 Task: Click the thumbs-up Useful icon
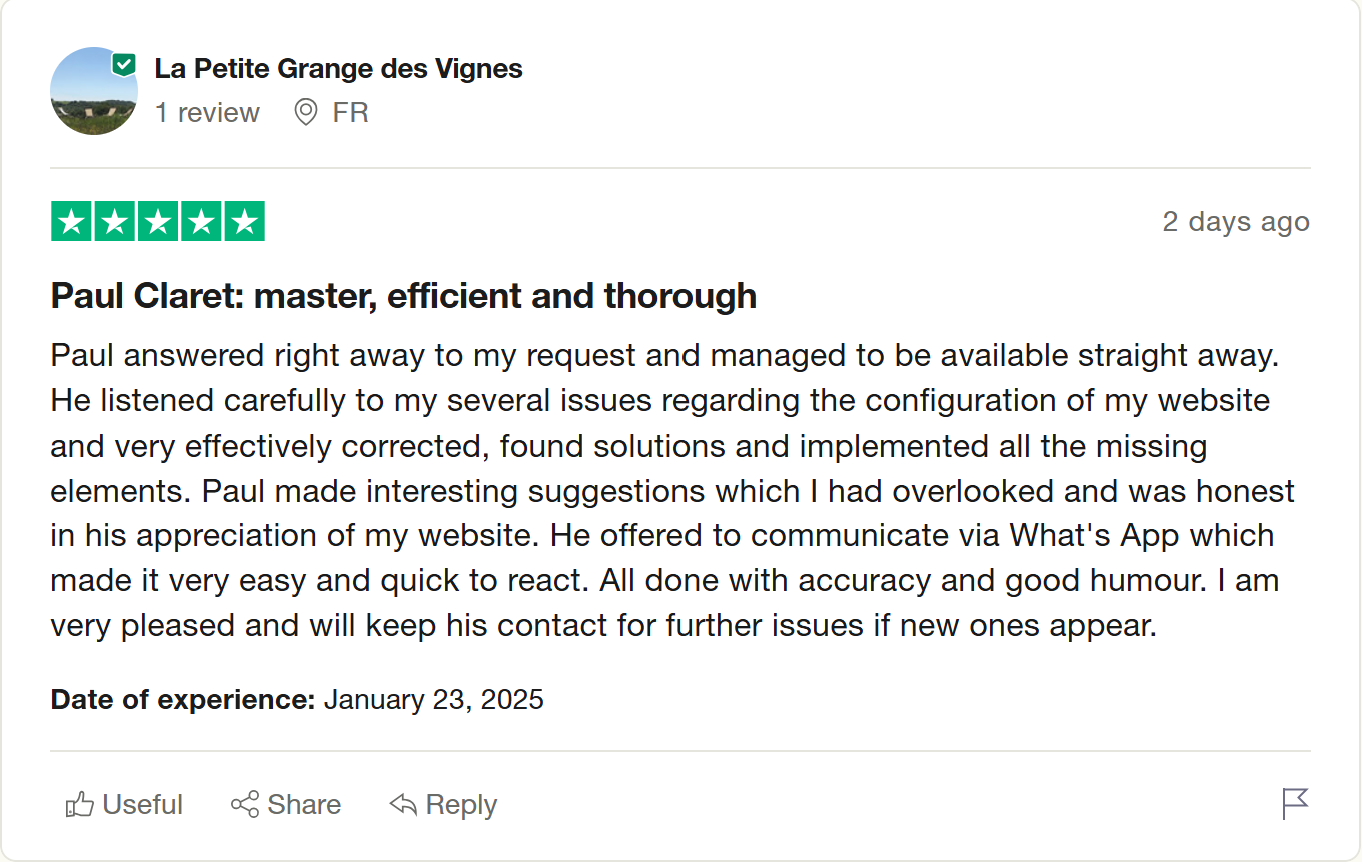(80, 804)
